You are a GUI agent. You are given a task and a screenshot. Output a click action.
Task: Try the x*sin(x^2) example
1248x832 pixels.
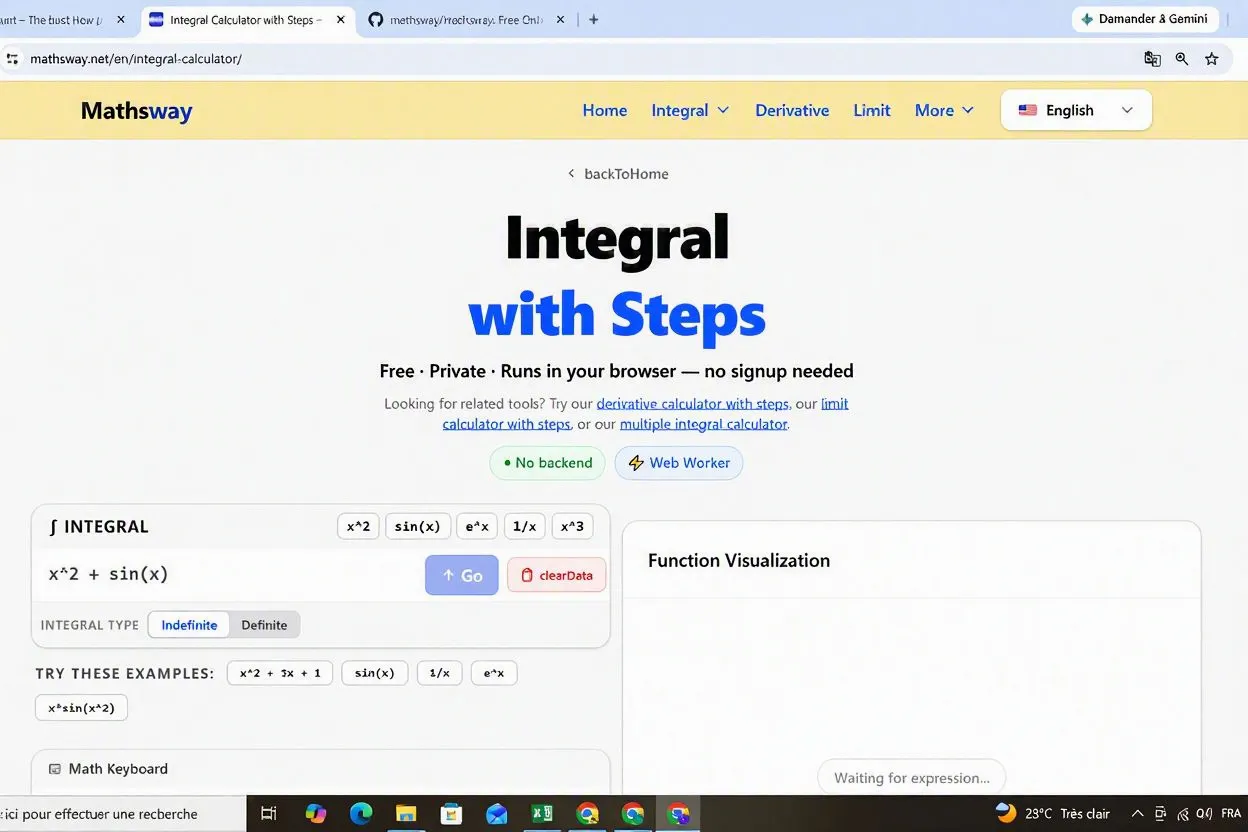pos(81,708)
